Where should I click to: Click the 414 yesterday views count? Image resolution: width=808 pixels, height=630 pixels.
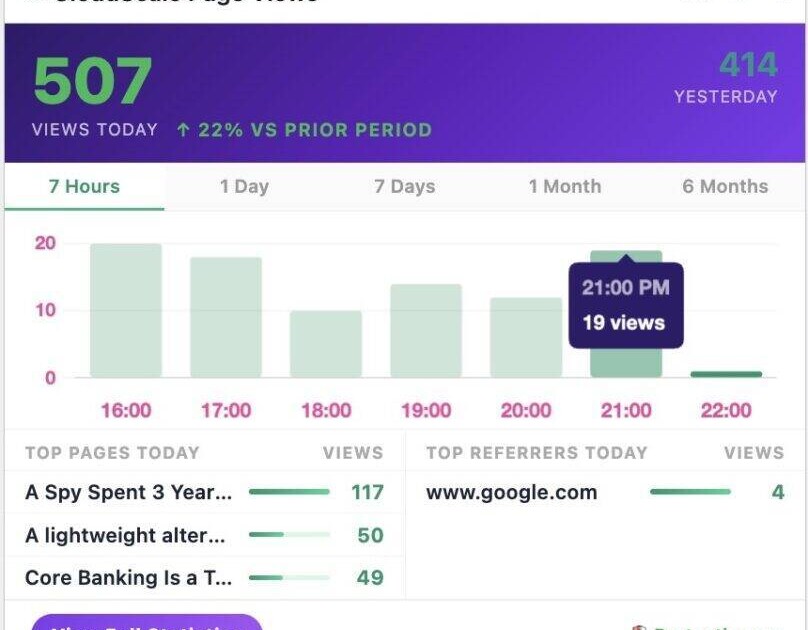[748, 66]
